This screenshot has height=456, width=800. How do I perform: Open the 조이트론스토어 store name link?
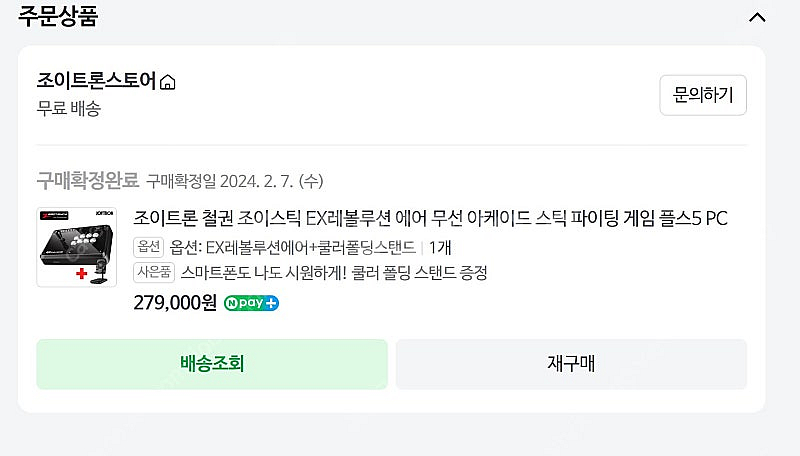tap(96, 82)
